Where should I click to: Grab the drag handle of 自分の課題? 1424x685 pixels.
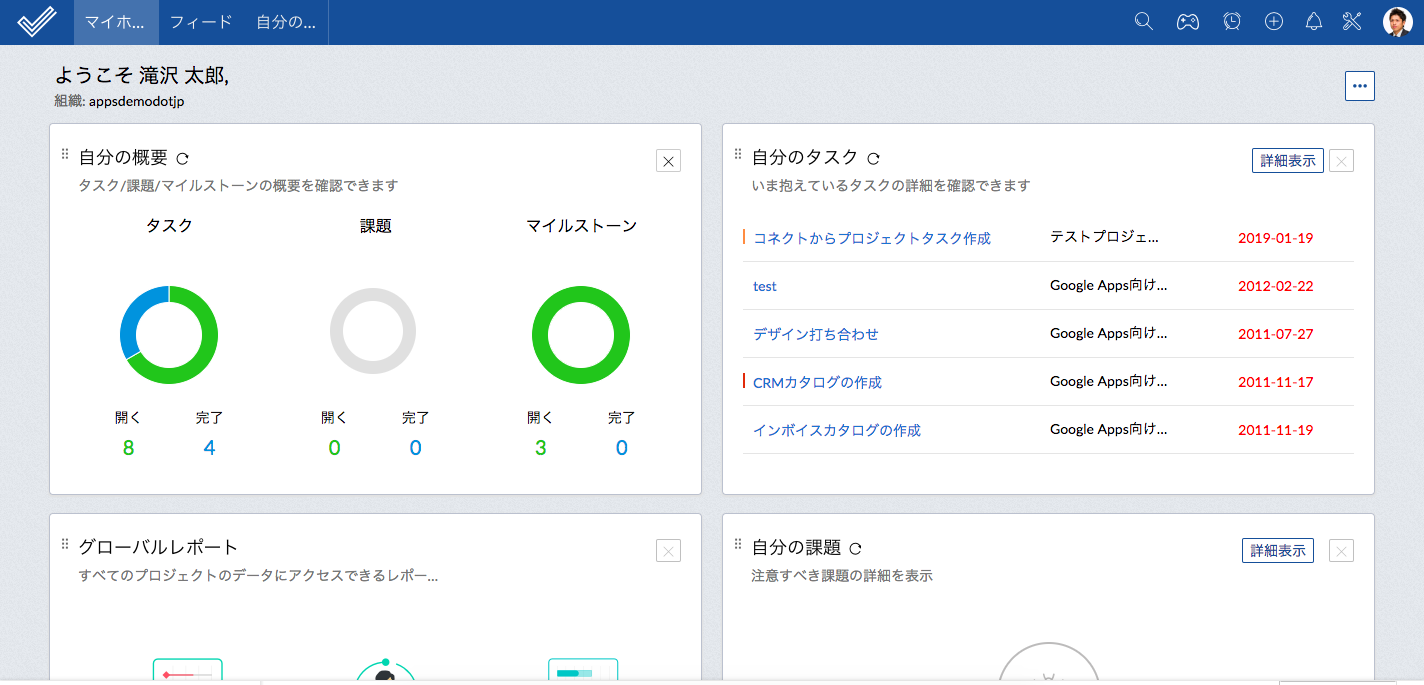pyautogui.click(x=738, y=544)
